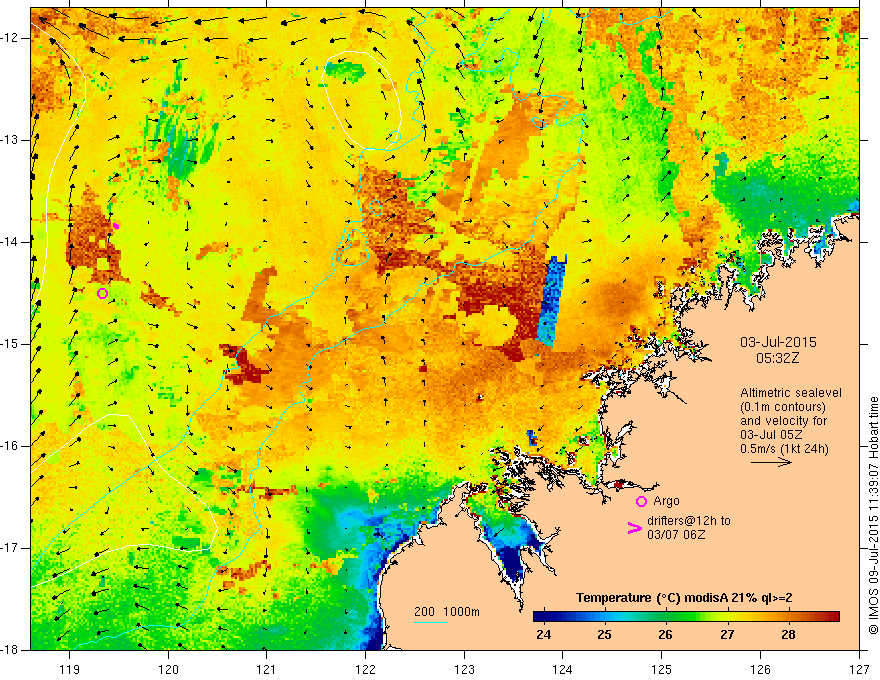Click the latitude axis label '-17'

pos(11,548)
